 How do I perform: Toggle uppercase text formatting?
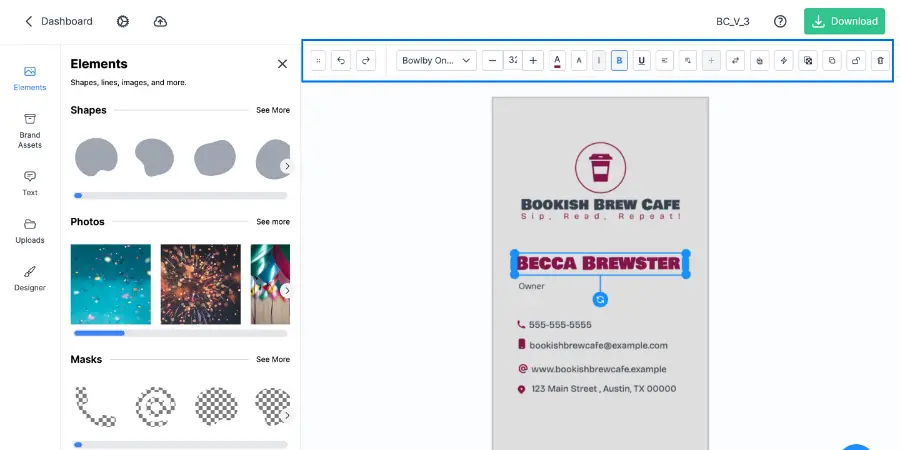tap(579, 60)
